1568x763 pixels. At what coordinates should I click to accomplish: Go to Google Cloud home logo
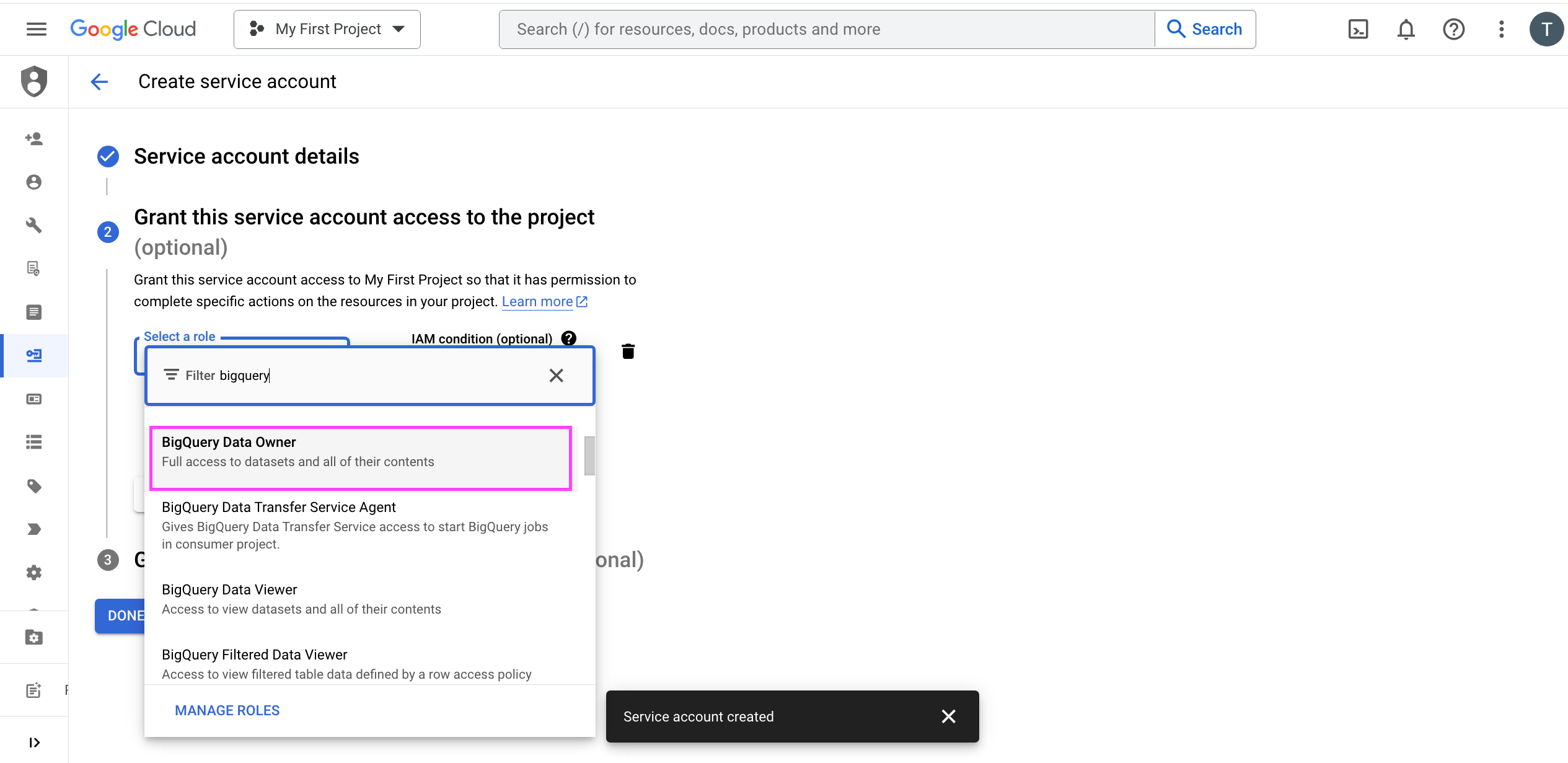pos(133,29)
